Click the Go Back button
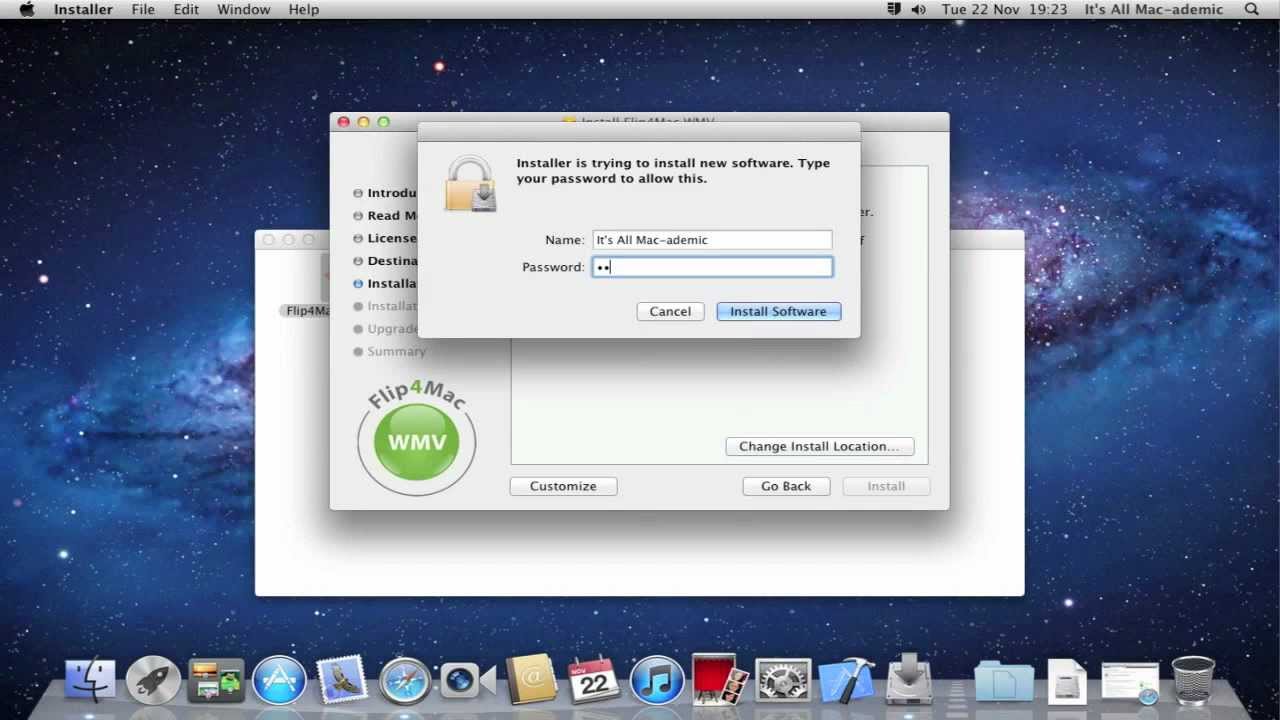This screenshot has height=720, width=1280. tap(786, 486)
